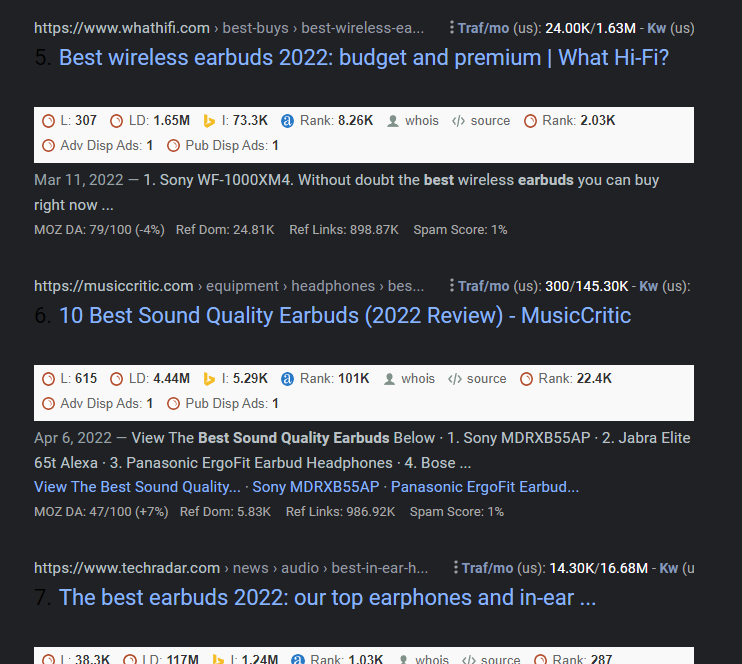This screenshot has height=664, width=742.
Task: Click Traf/mo for the musiccritic.com result
Action: click(484, 286)
